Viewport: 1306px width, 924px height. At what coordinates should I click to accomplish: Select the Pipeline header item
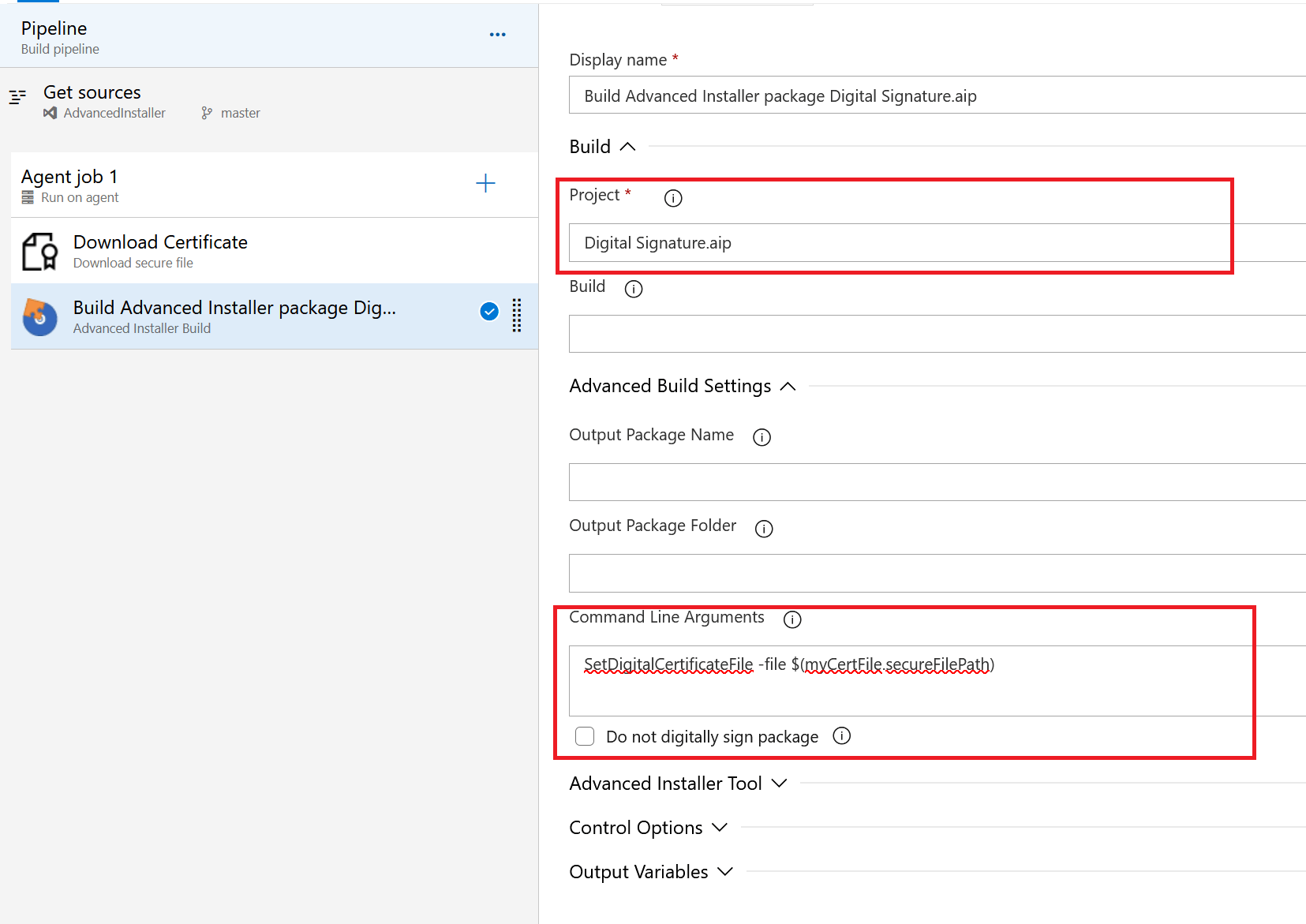click(x=269, y=36)
